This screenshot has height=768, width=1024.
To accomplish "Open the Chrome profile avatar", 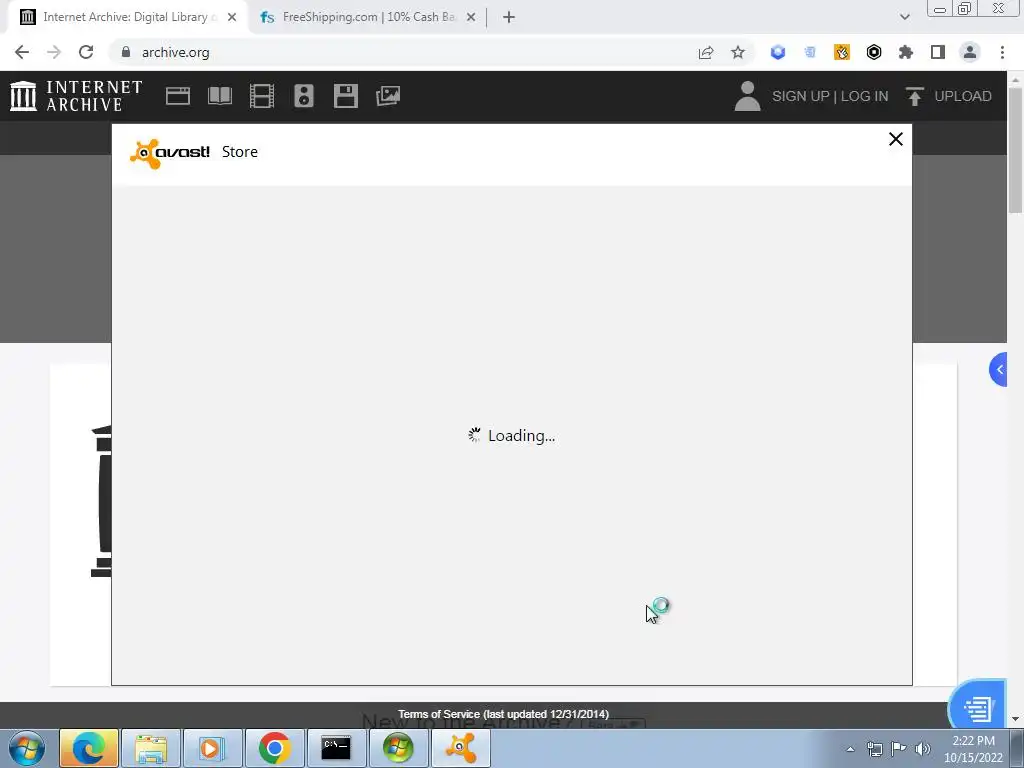I will 970,52.
